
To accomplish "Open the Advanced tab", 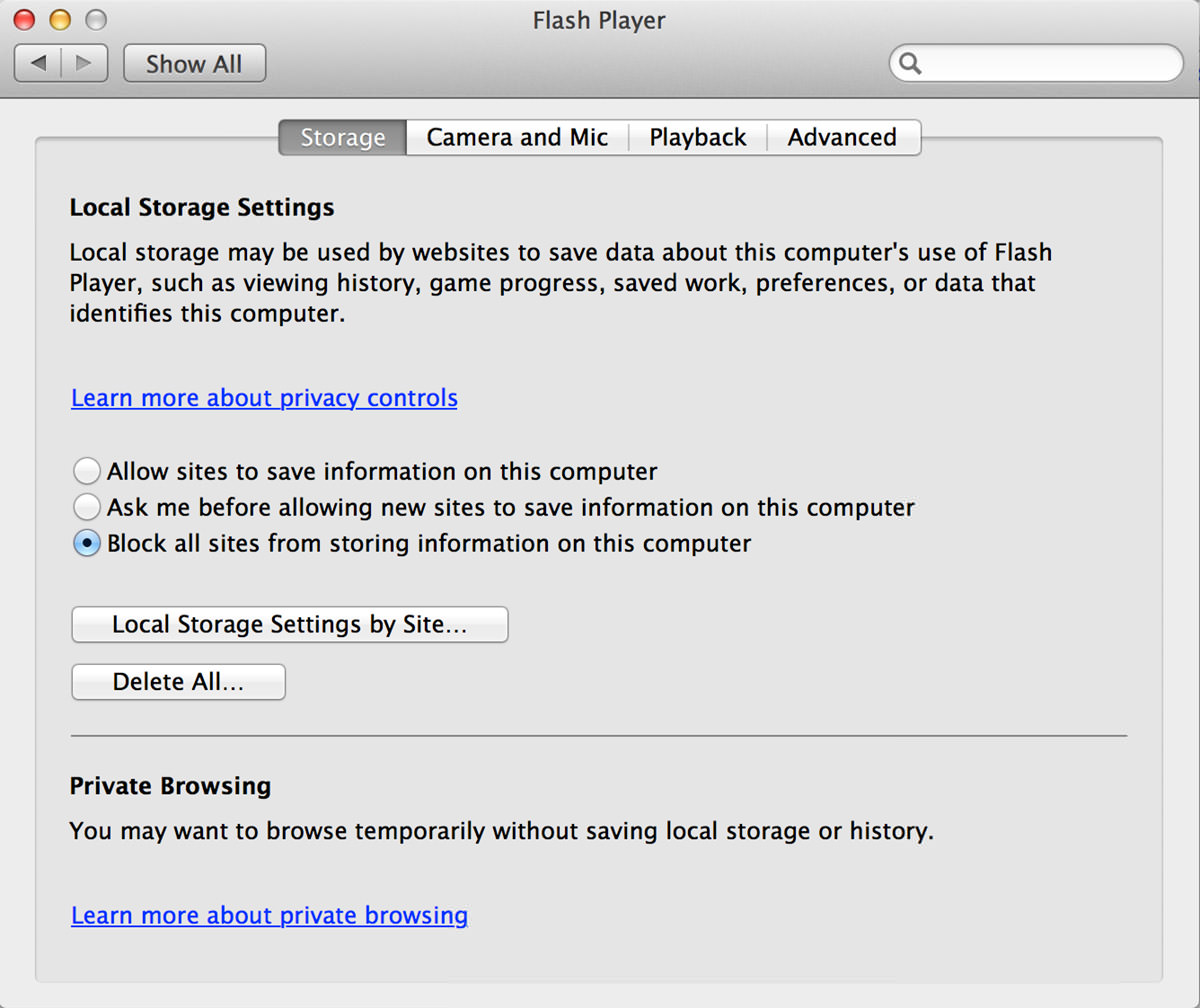I will (x=842, y=137).
